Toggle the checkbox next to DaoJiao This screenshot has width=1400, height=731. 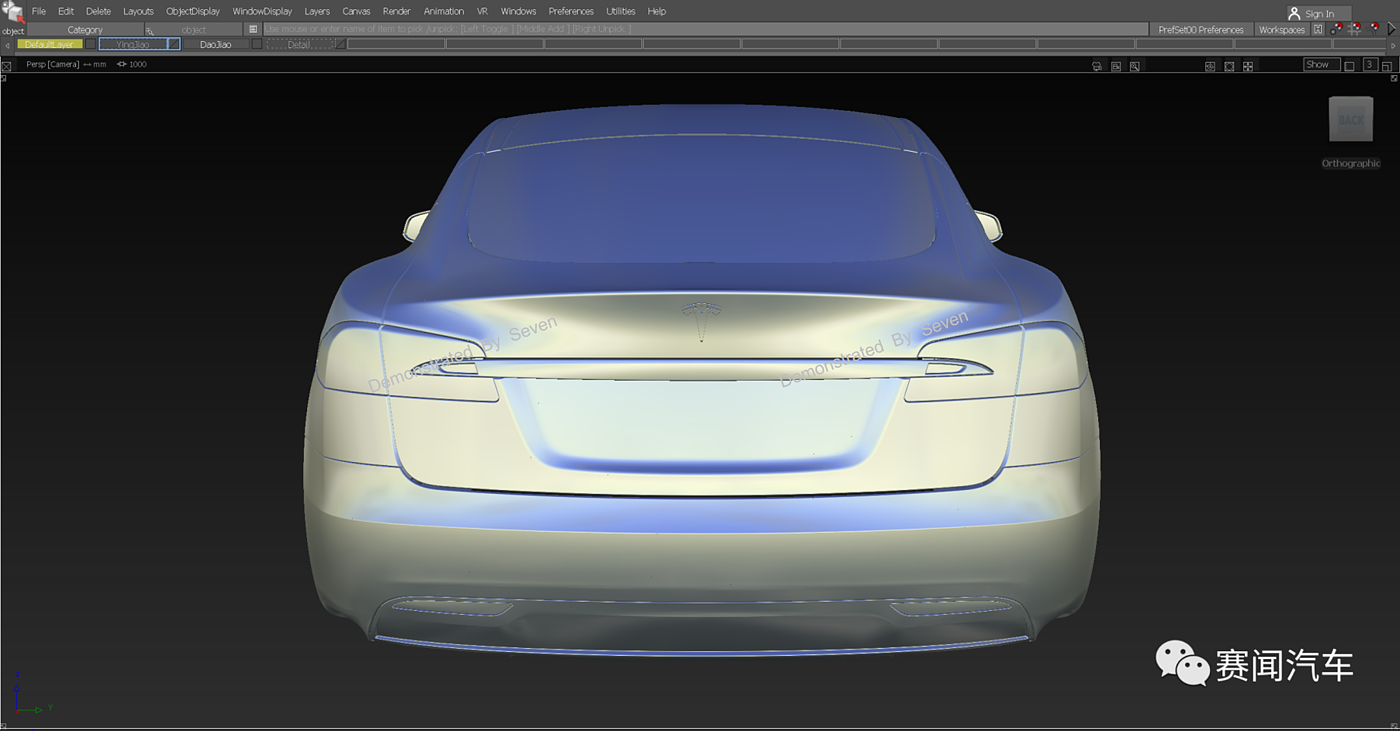257,44
